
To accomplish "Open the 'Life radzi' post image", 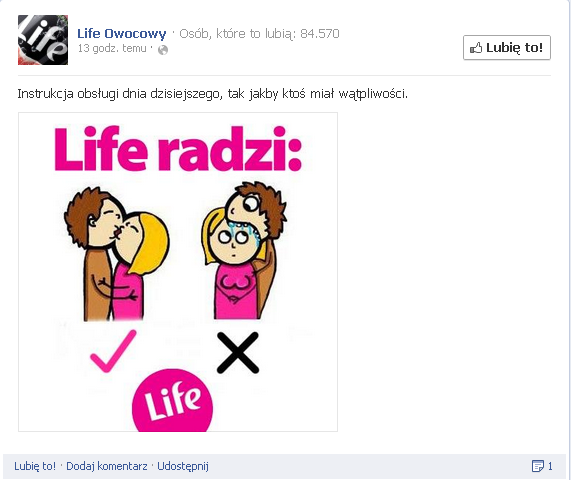I will pyautogui.click(x=178, y=272).
